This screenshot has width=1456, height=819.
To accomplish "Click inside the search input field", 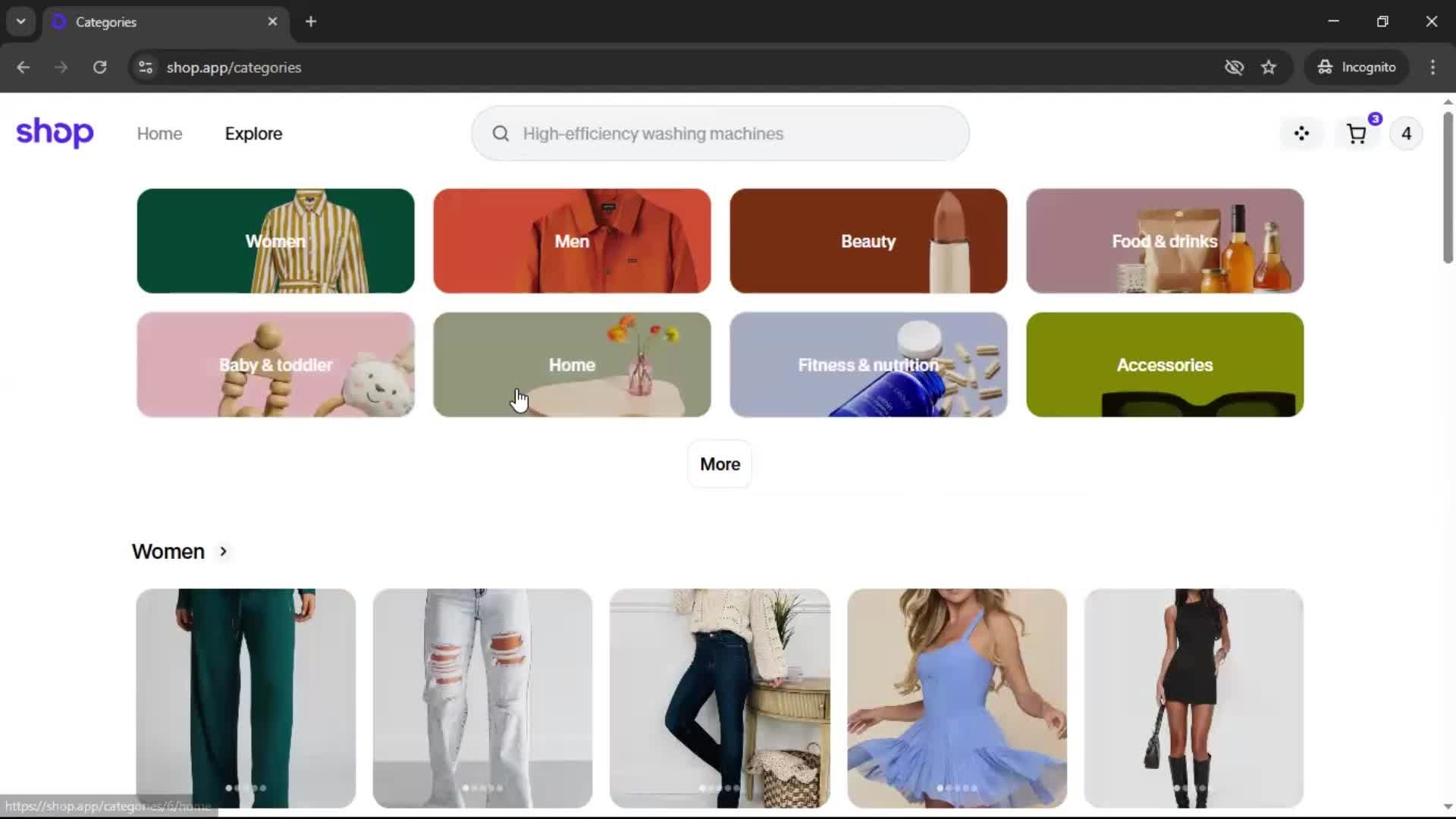I will tap(720, 133).
